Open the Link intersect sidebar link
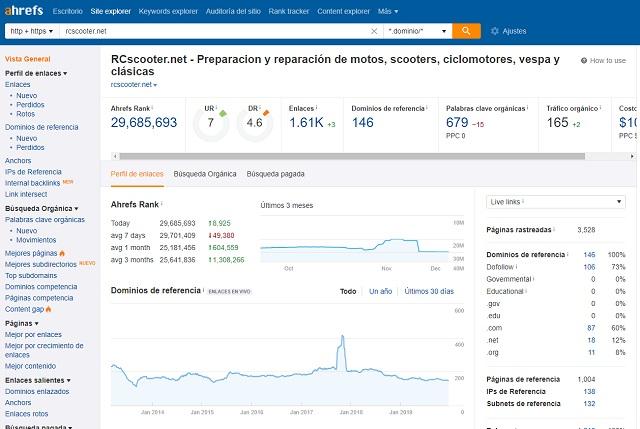Screen dimensions: 640x429 [28, 194]
